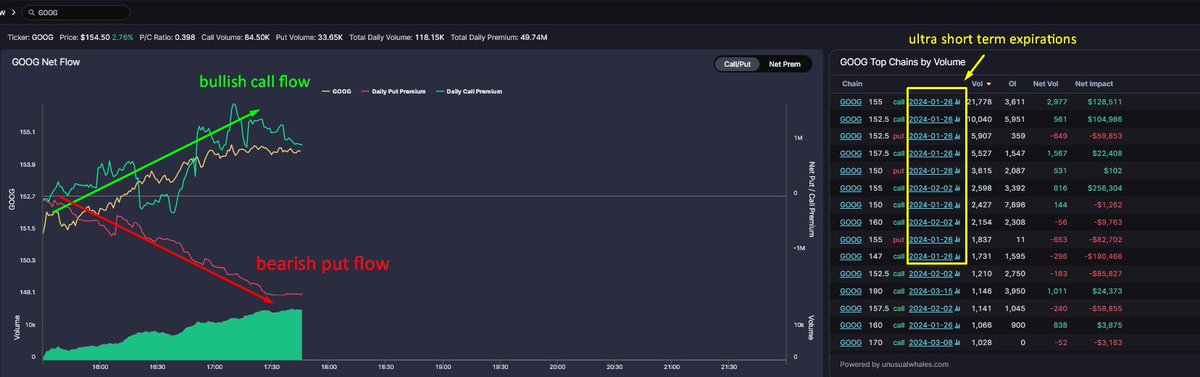Open GOOG link in 190 call row
1200x377 pixels.
pyautogui.click(x=850, y=290)
